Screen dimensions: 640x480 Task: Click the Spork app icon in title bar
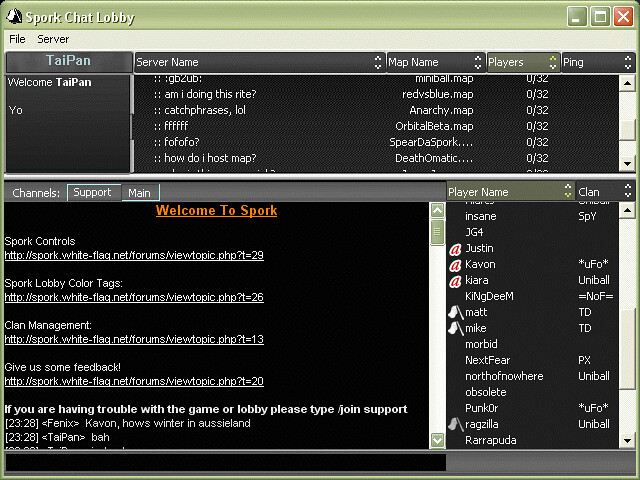coord(13,15)
